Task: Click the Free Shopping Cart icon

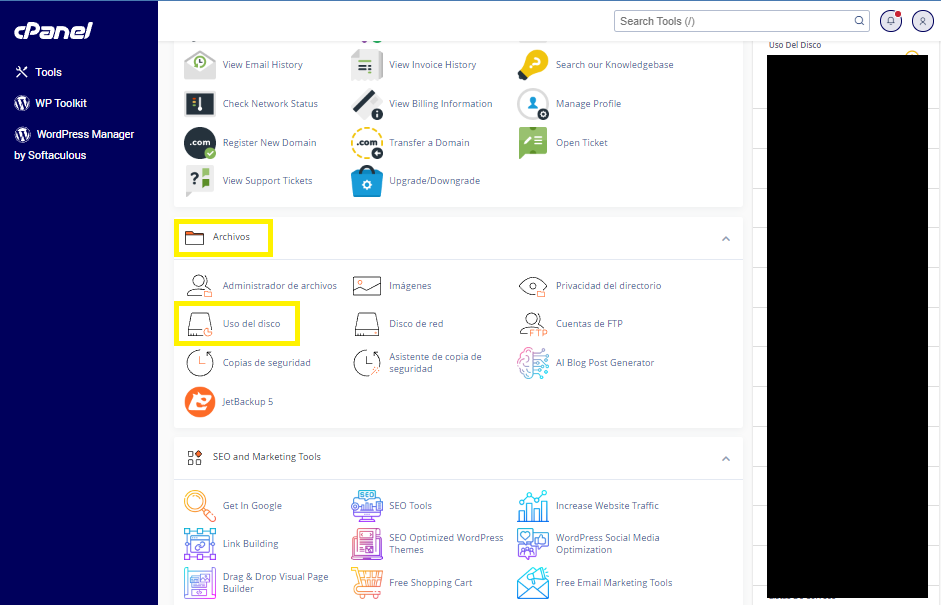Action: click(x=367, y=583)
